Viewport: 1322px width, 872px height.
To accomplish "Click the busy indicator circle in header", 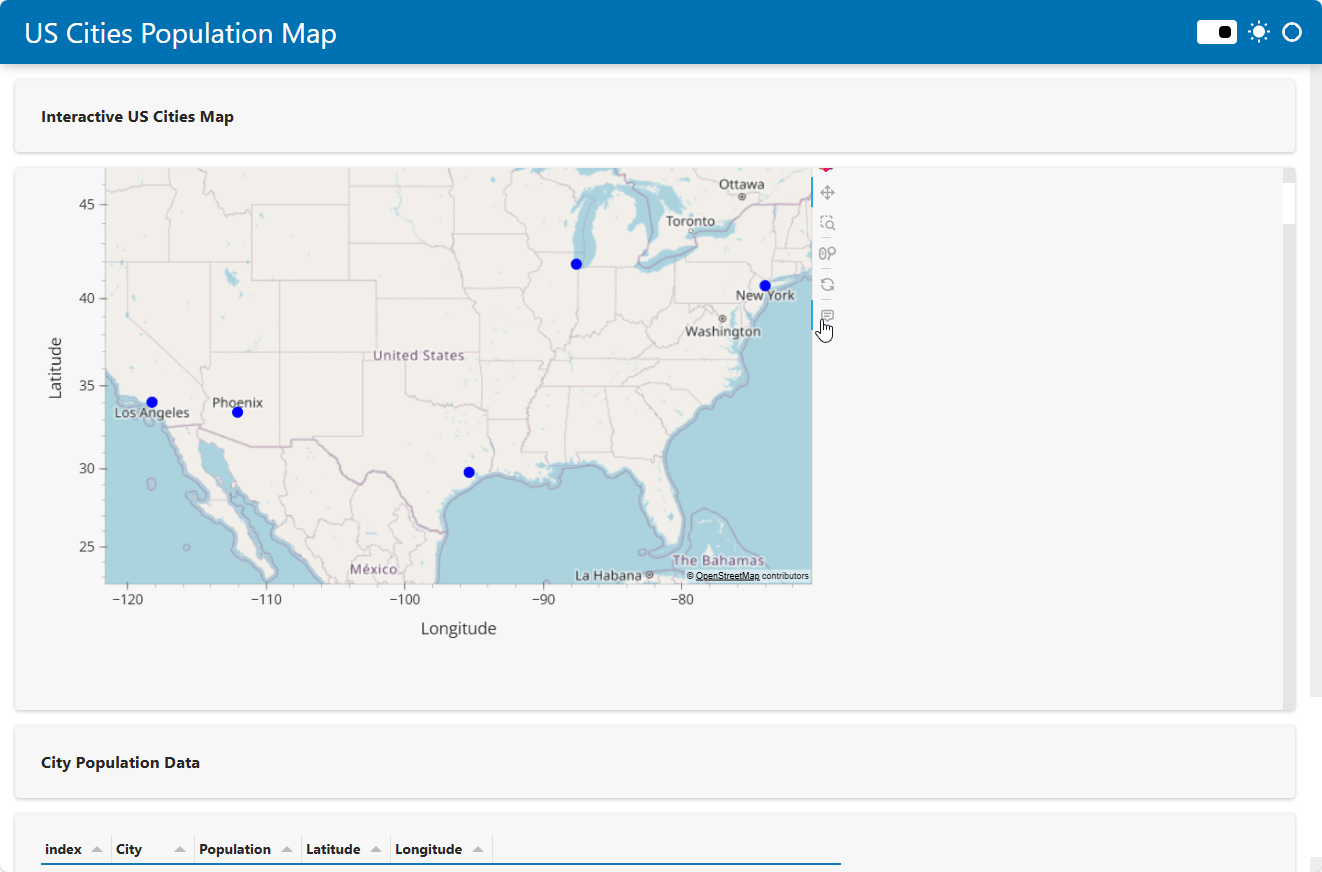I will 1292,32.
